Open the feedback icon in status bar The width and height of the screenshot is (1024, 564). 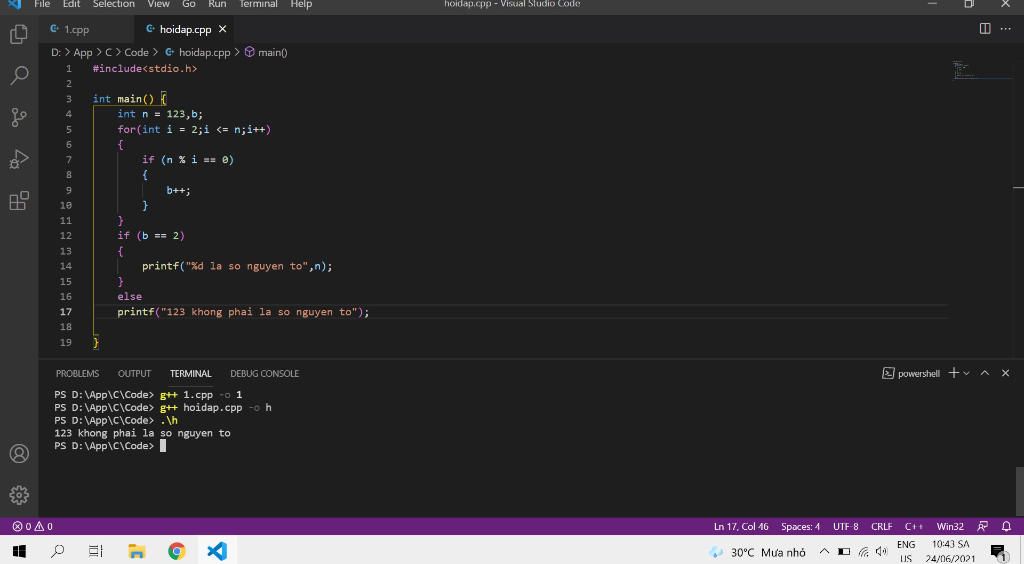982,526
